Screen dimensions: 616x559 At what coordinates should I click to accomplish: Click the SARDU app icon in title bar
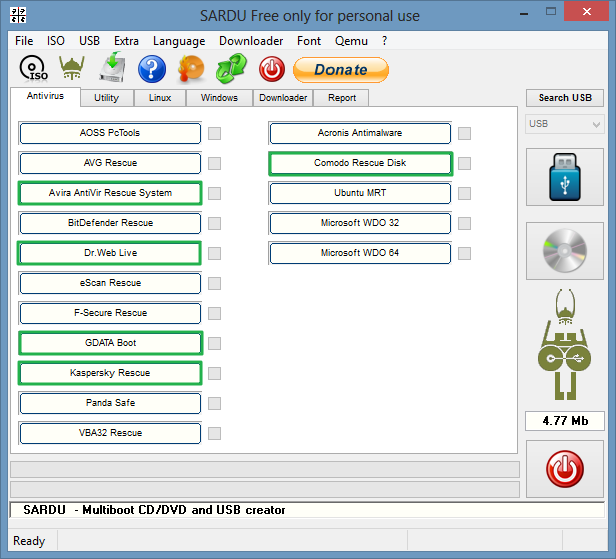(x=18, y=15)
